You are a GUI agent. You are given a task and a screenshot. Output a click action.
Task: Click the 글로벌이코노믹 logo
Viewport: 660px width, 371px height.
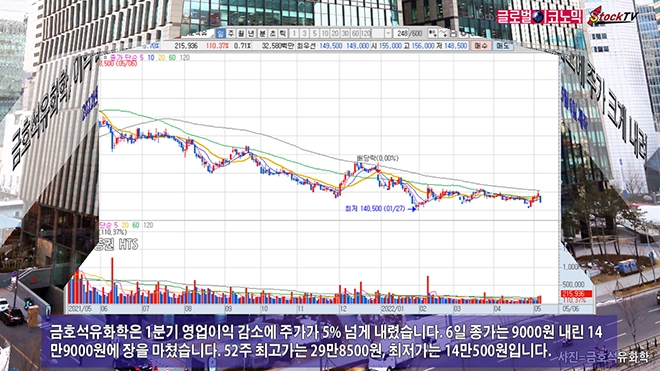pos(540,17)
